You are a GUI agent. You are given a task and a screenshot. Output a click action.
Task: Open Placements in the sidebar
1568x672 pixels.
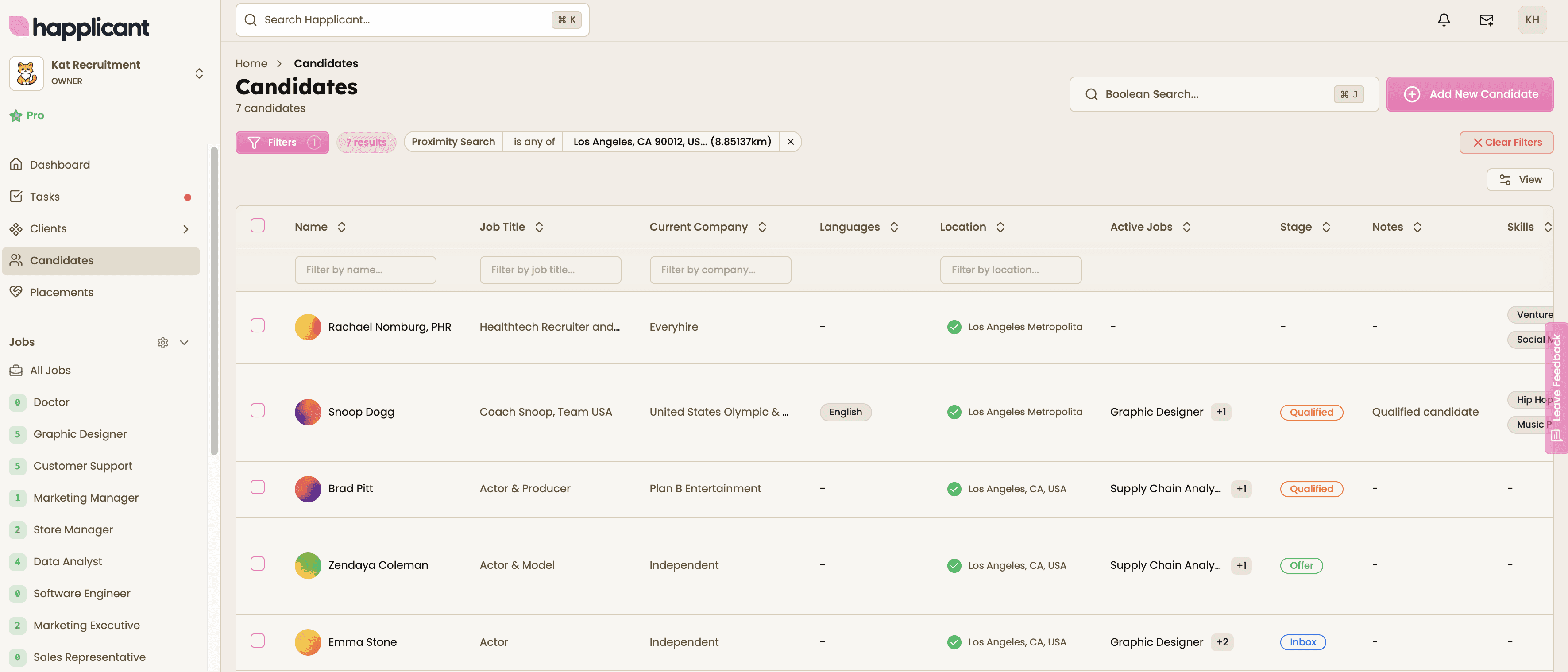point(62,292)
